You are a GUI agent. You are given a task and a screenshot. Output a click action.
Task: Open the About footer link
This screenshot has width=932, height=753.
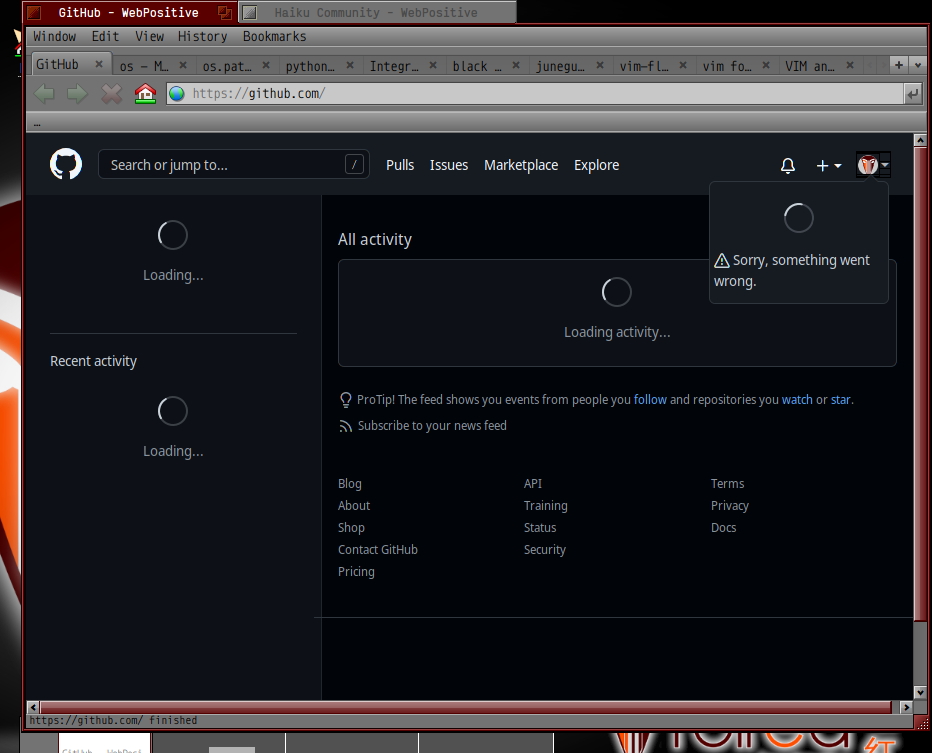coord(354,506)
